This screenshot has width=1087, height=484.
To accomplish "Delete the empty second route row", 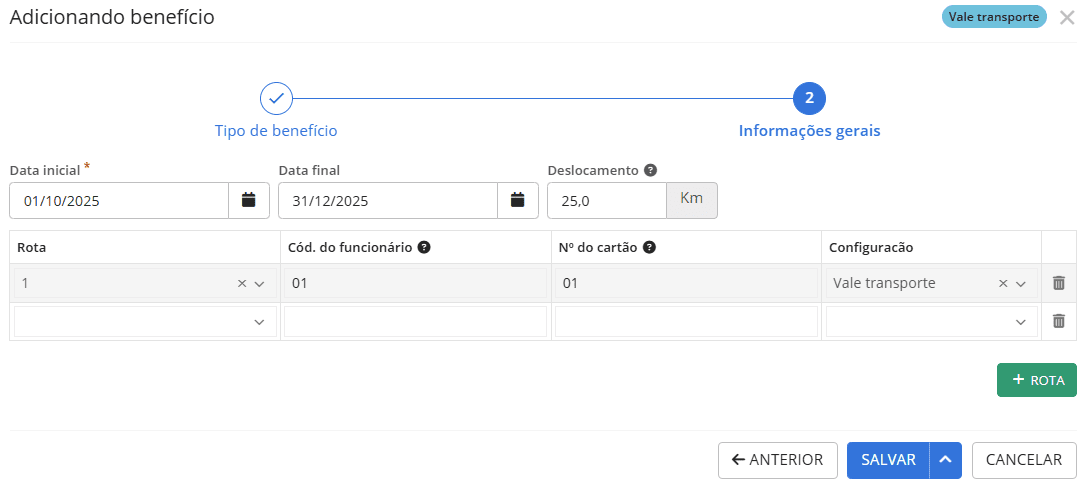I will click(x=1059, y=321).
